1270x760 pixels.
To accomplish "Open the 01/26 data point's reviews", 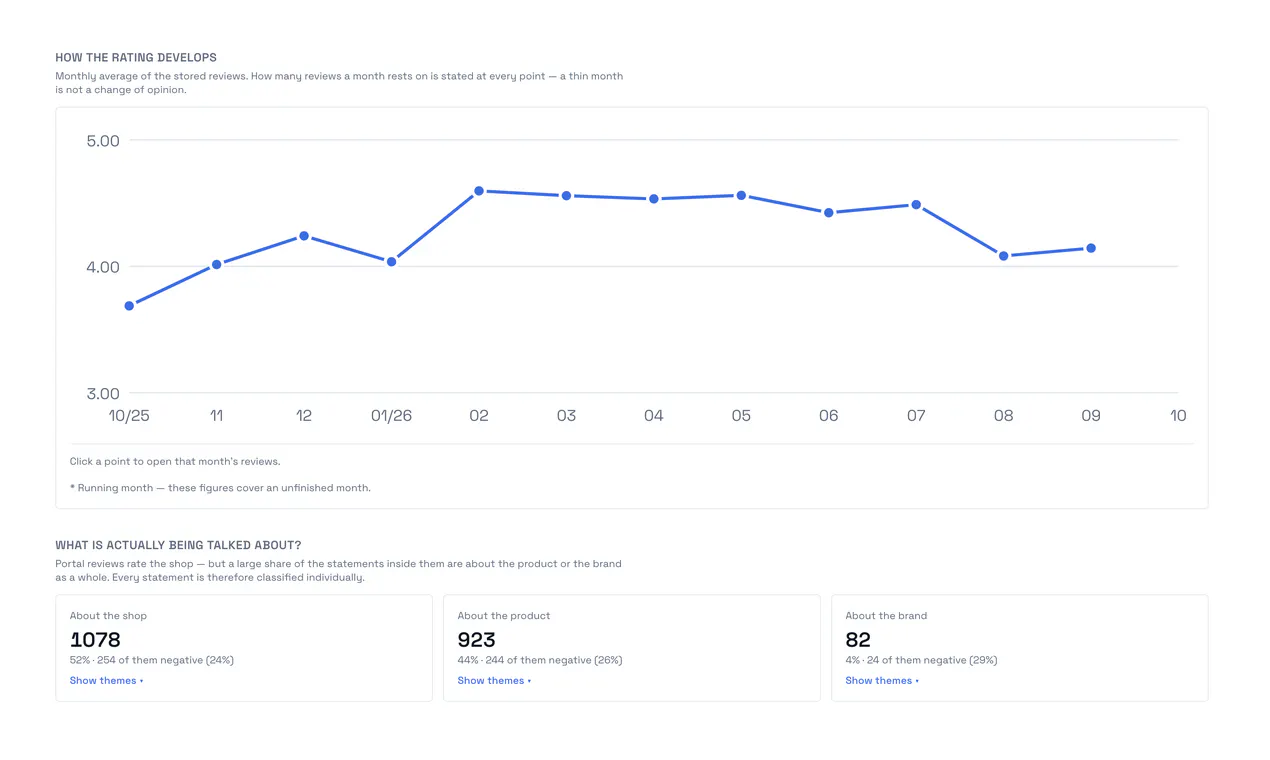I will click(x=391, y=262).
